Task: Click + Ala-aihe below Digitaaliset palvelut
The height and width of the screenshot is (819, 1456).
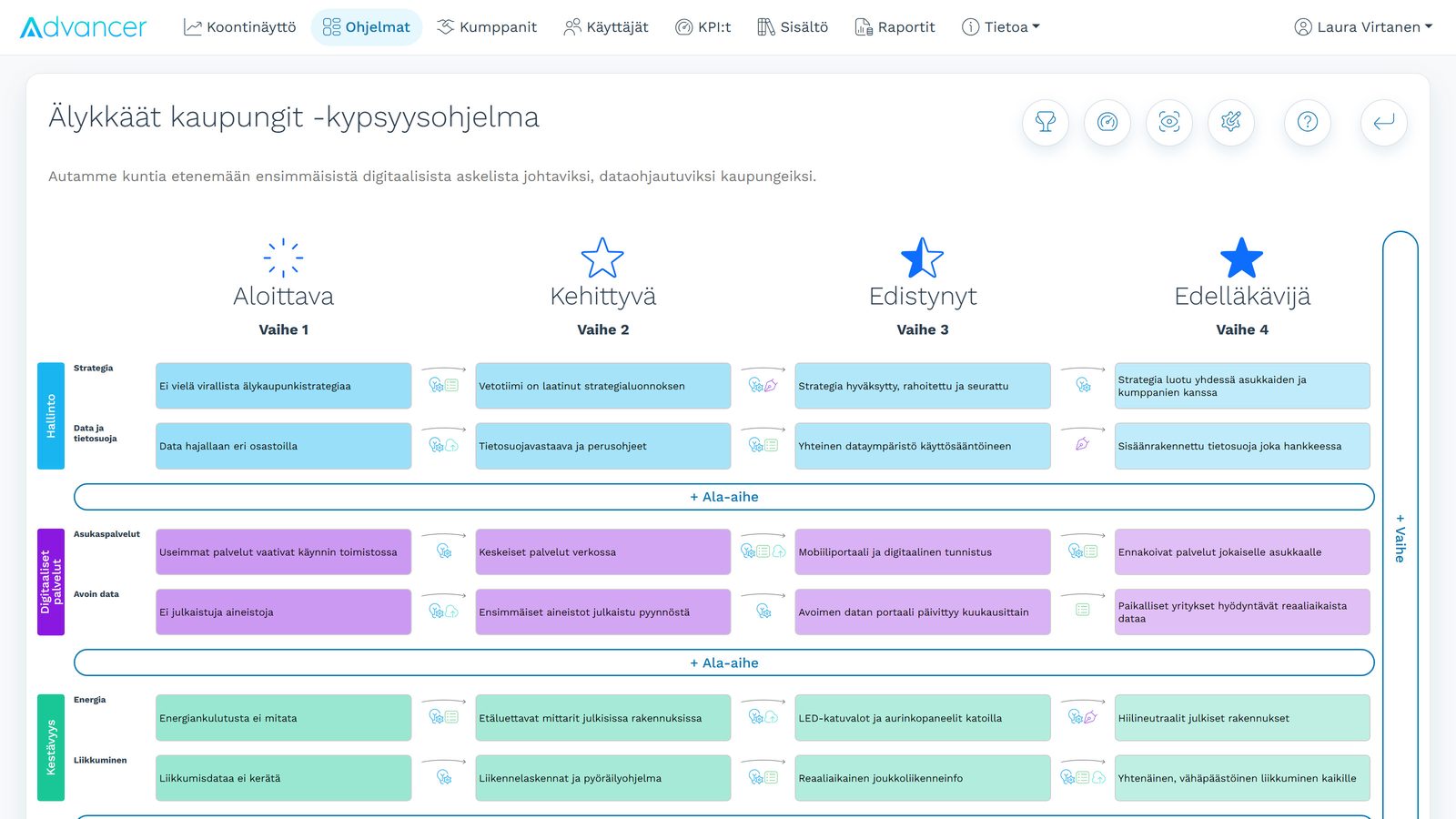Action: tap(723, 662)
